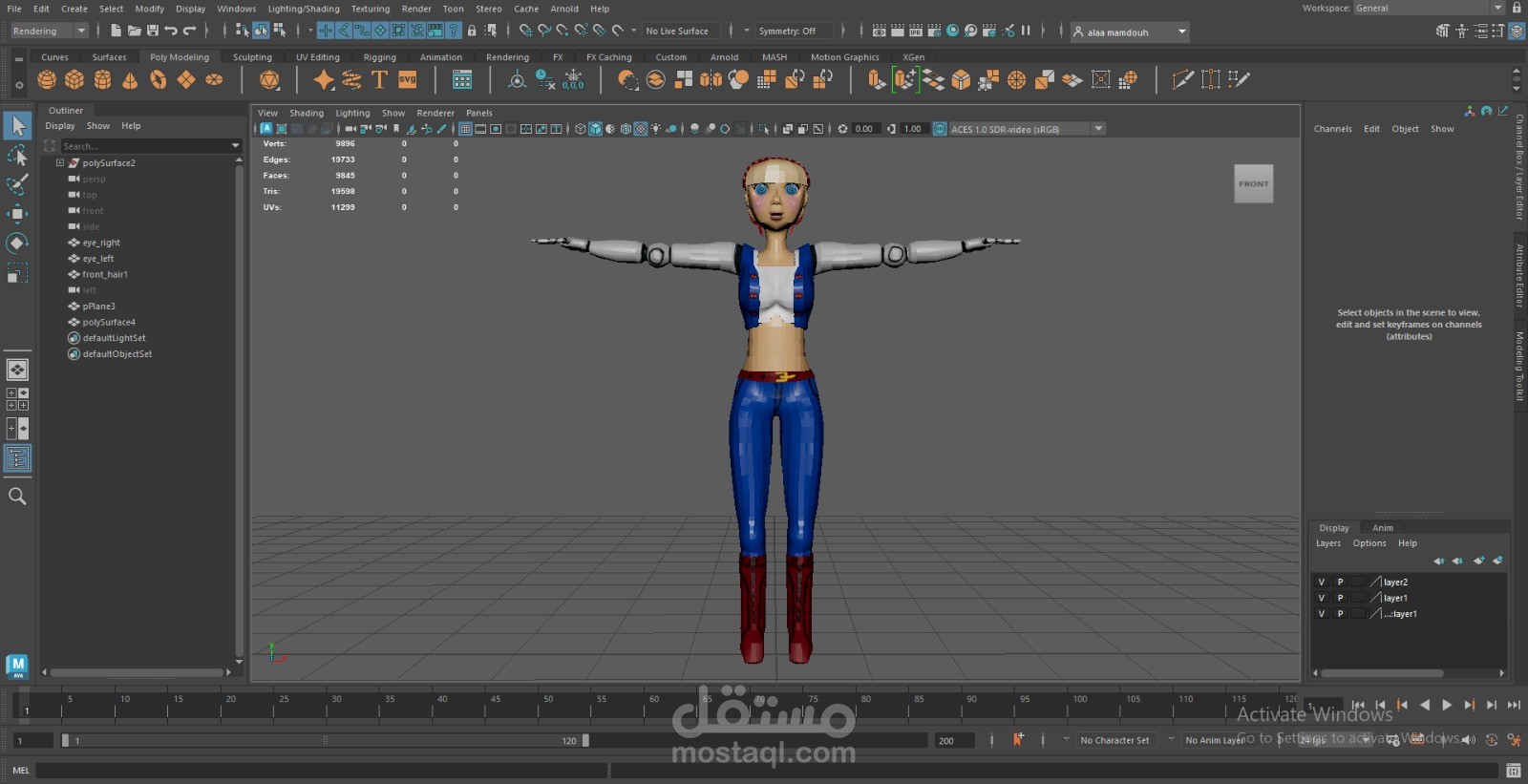Viewport: 1528px width, 784px height.
Task: Select the Select tool arrow in toolbox
Action: pyautogui.click(x=17, y=125)
